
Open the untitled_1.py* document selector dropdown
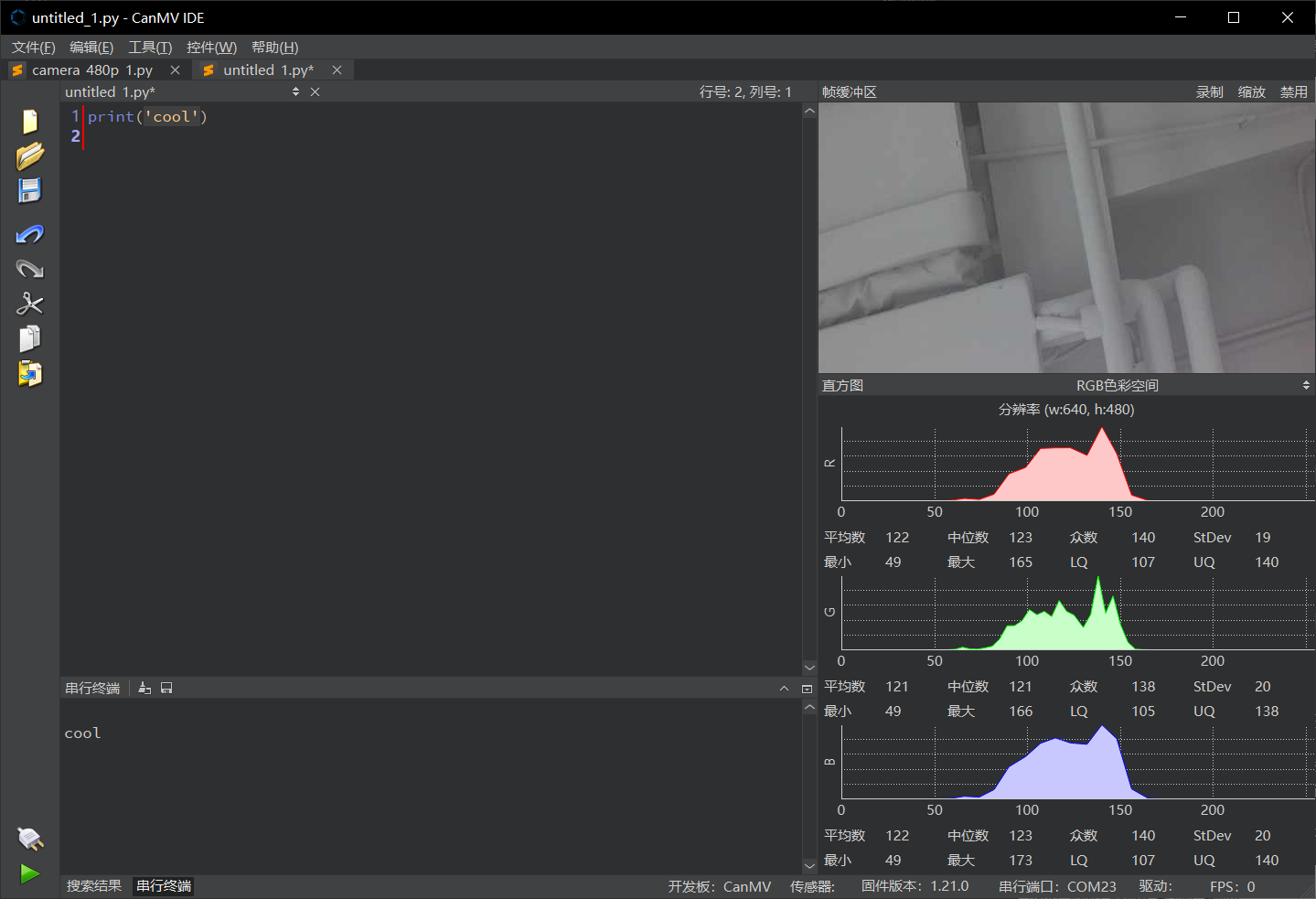[295, 92]
